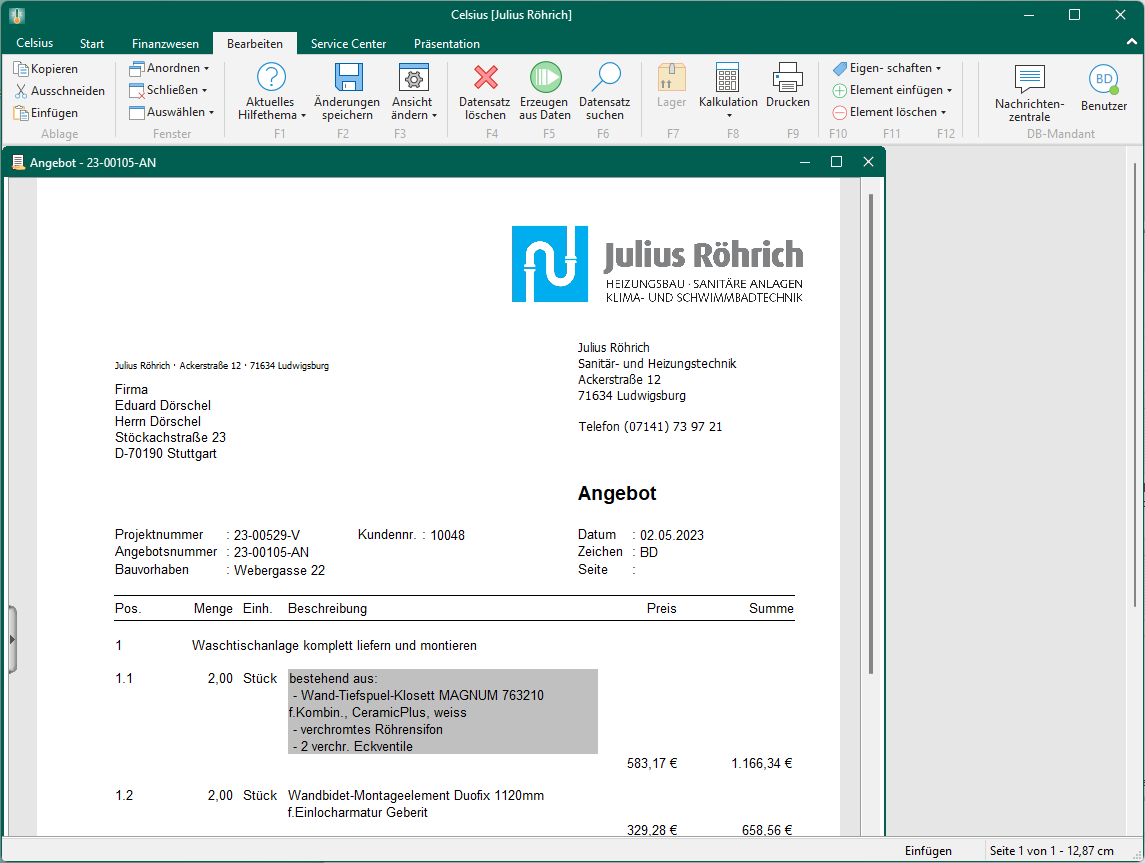Click the Drucken printer icon
The height and width of the screenshot is (863, 1145).
(x=787, y=78)
